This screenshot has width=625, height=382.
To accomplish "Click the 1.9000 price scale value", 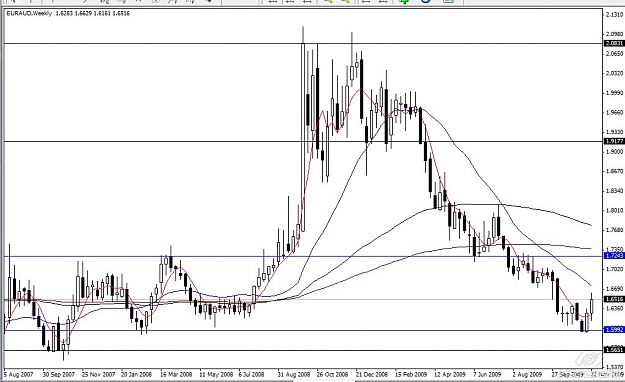I will coord(614,152).
